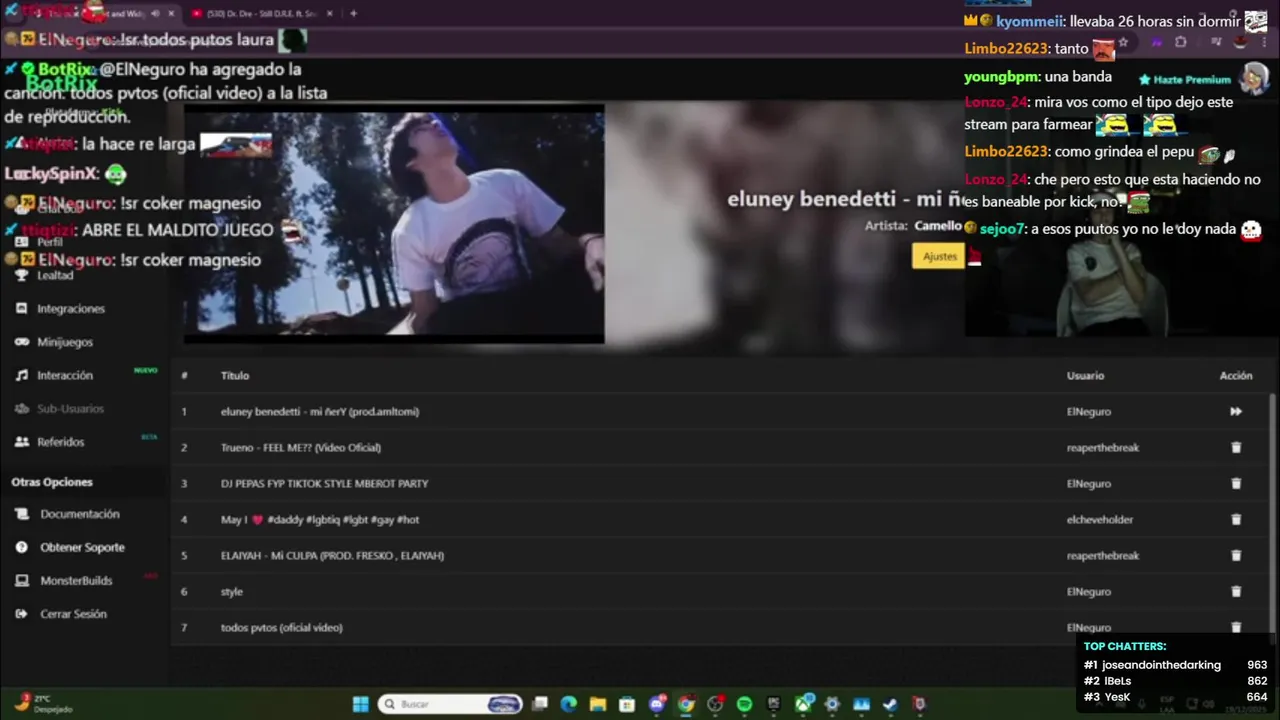1280x720 pixels.
Task: Click song title 'Trueno - FEEL ME?? (Video Oficial)'
Action: coord(301,447)
